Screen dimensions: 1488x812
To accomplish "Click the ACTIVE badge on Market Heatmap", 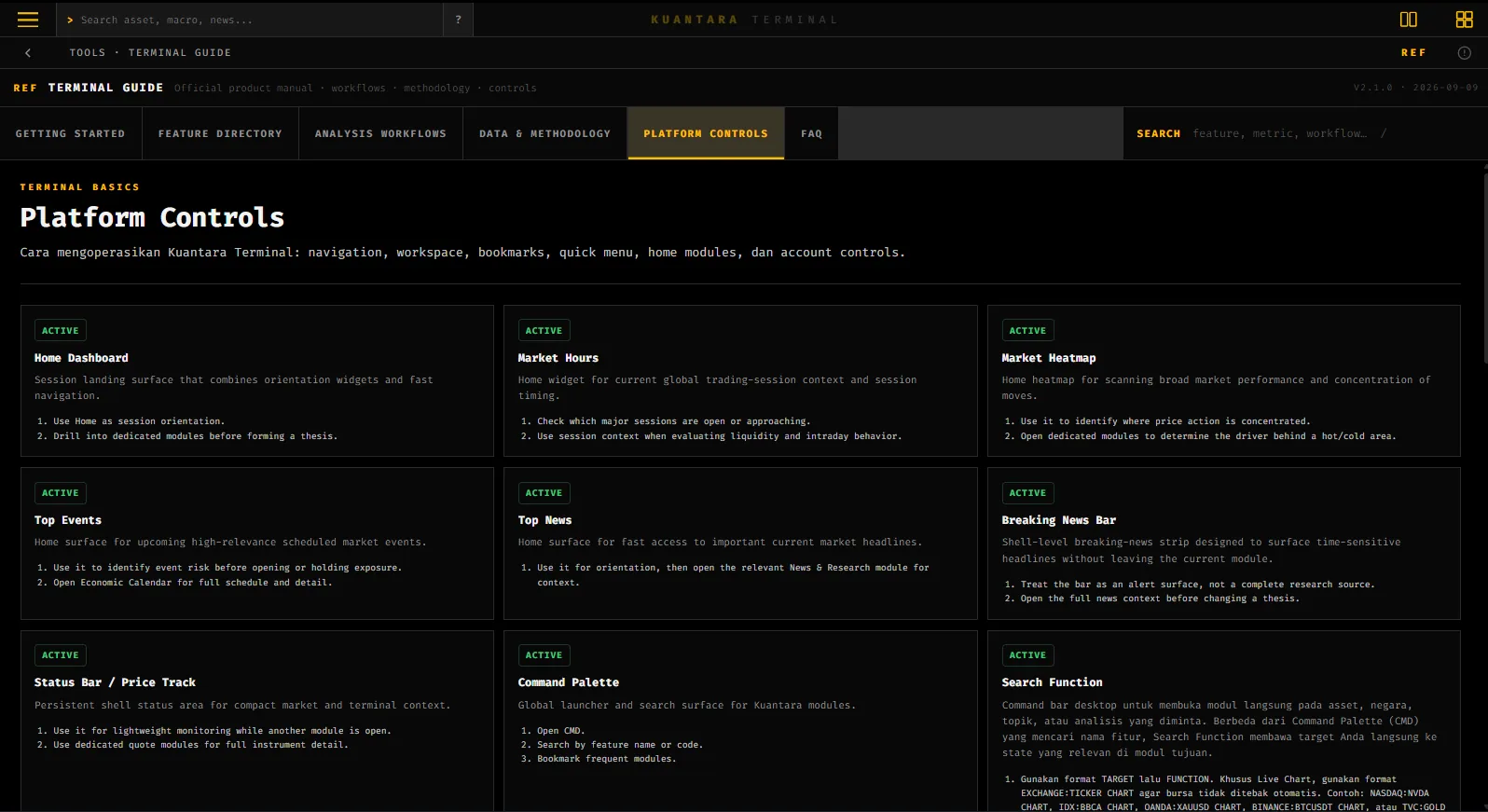I will point(1027,331).
